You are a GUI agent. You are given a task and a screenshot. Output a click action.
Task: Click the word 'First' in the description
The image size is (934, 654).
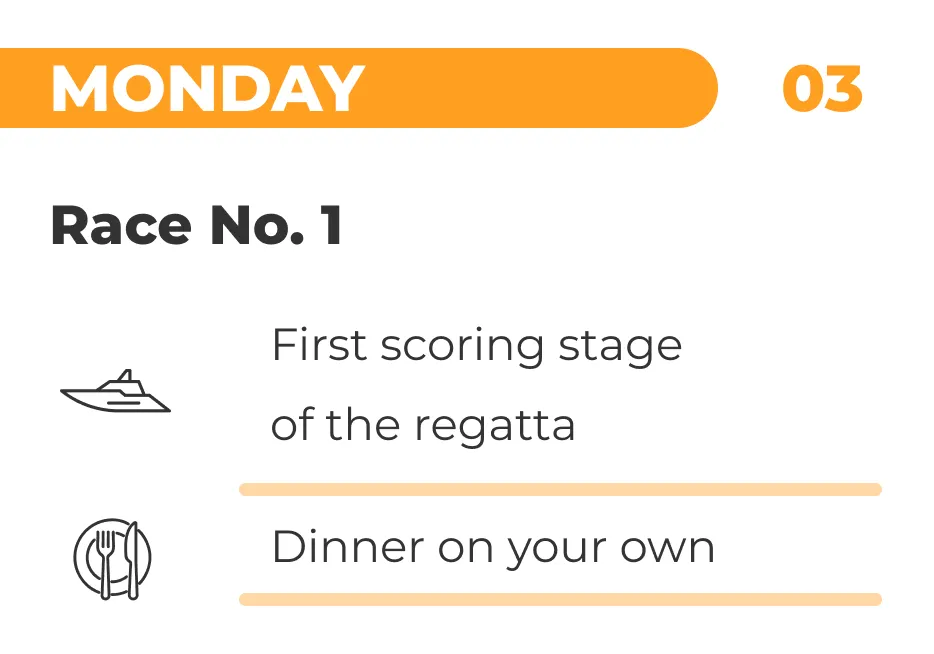[309, 346]
